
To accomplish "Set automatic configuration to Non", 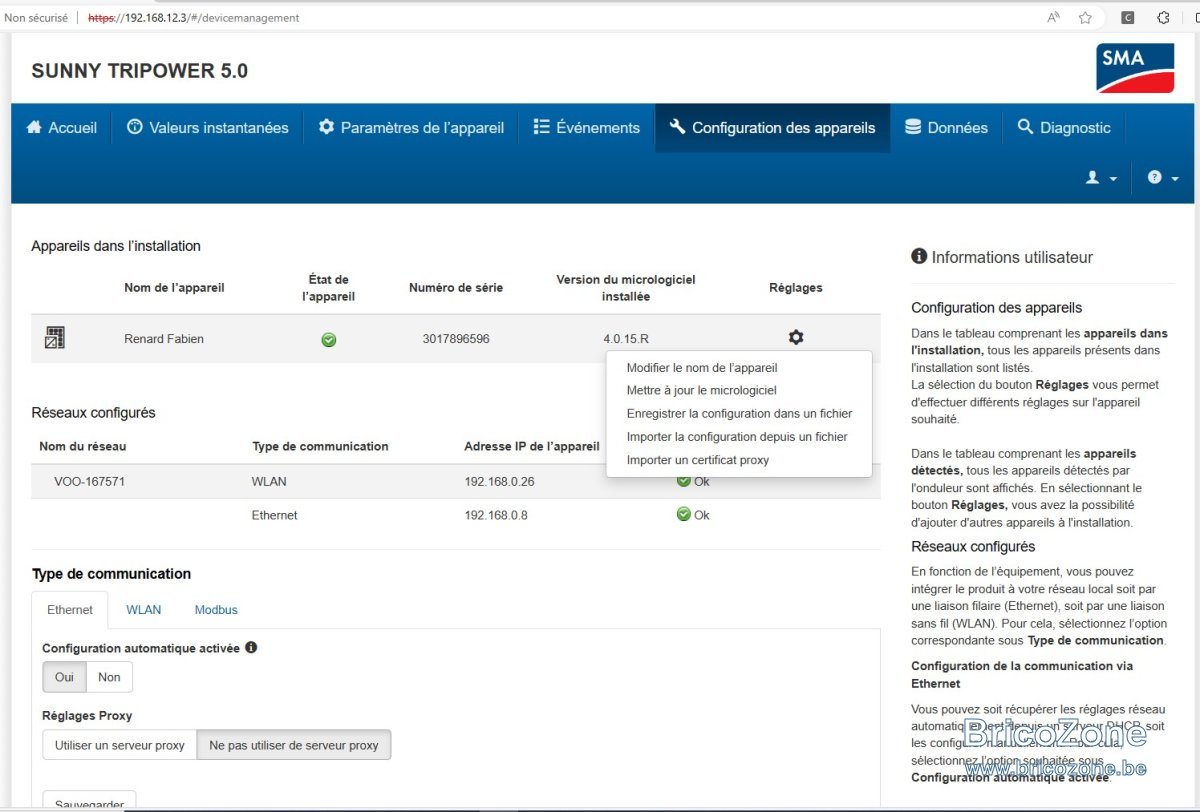I will (x=109, y=677).
